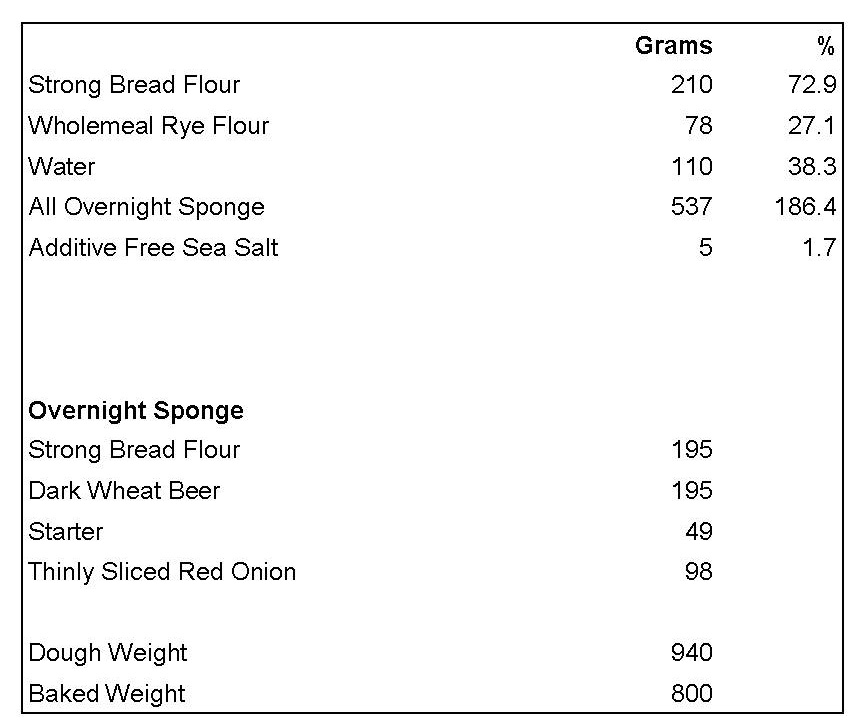The width and height of the screenshot is (856, 728).
Task: Select the 537 grams value
Action: tap(692, 207)
